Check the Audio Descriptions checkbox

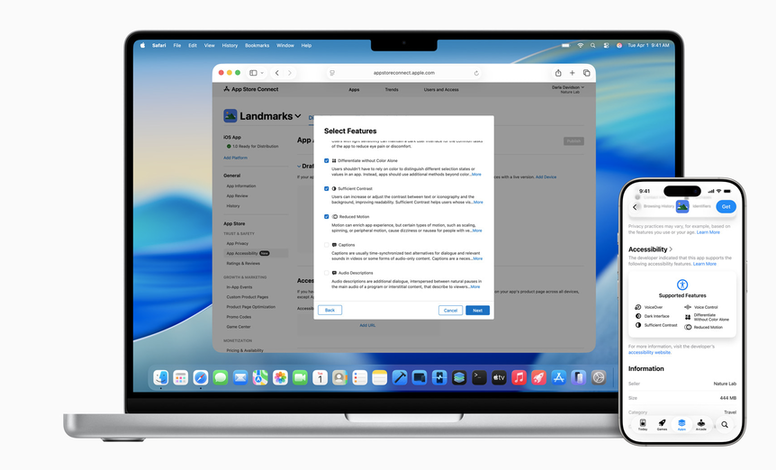coord(326,273)
